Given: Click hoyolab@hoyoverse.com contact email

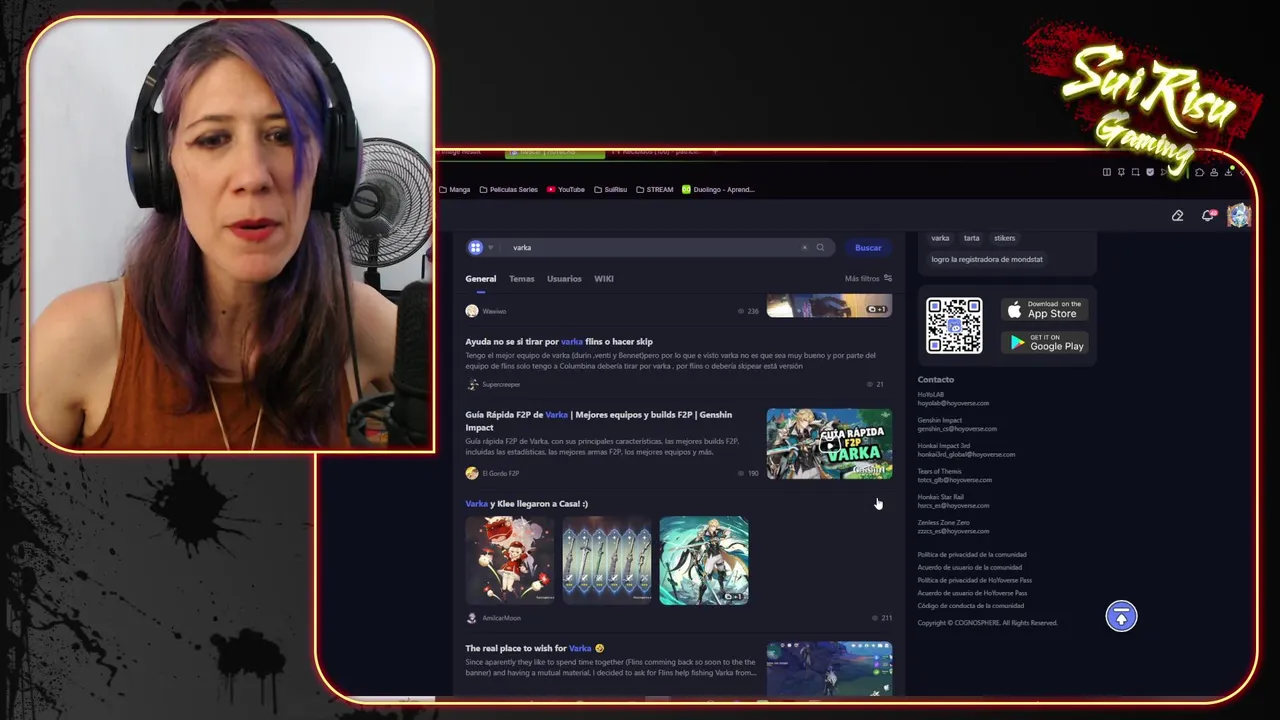Looking at the screenshot, I should point(953,403).
